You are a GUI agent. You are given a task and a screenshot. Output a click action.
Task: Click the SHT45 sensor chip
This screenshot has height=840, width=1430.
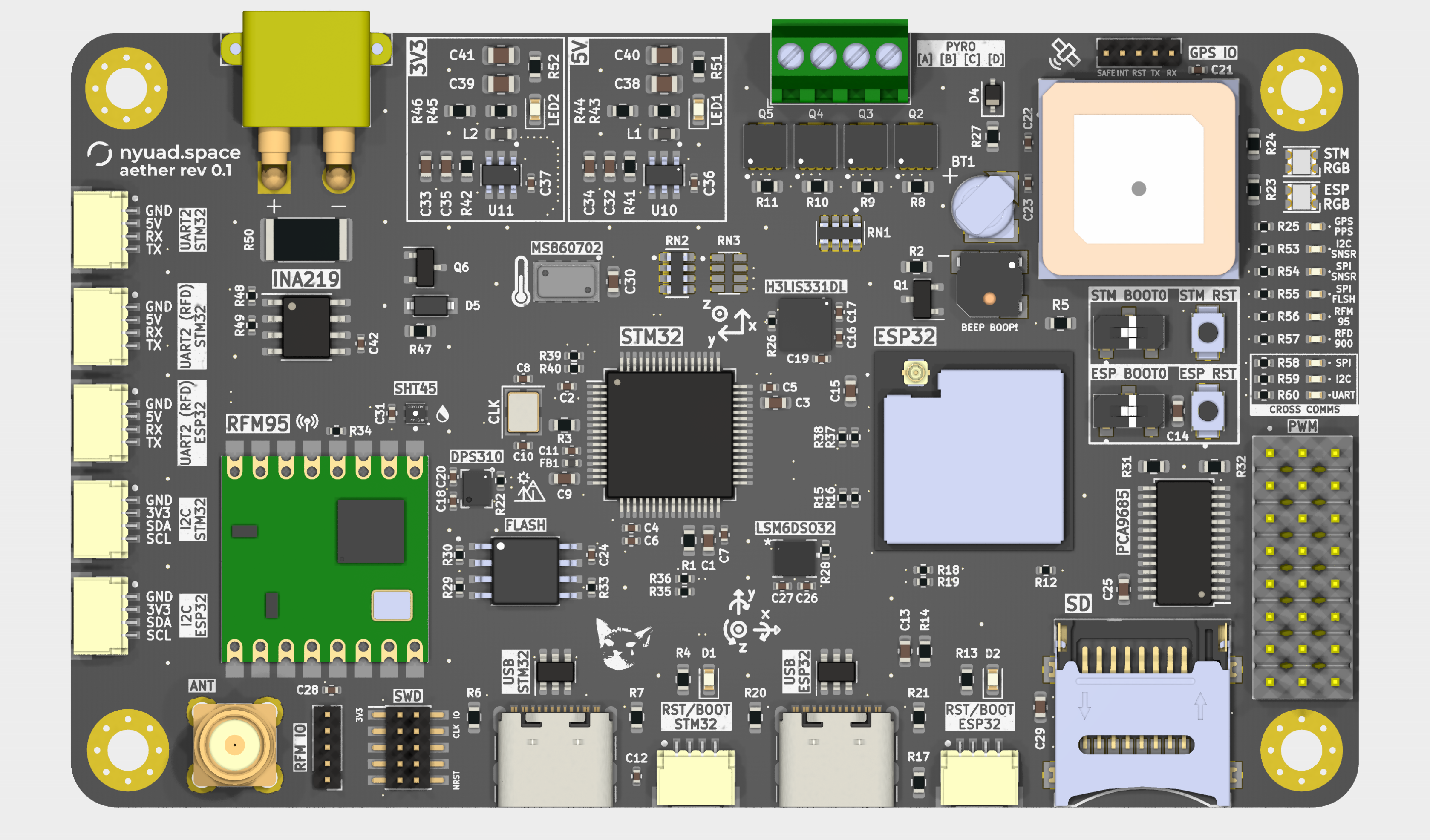click(x=415, y=413)
